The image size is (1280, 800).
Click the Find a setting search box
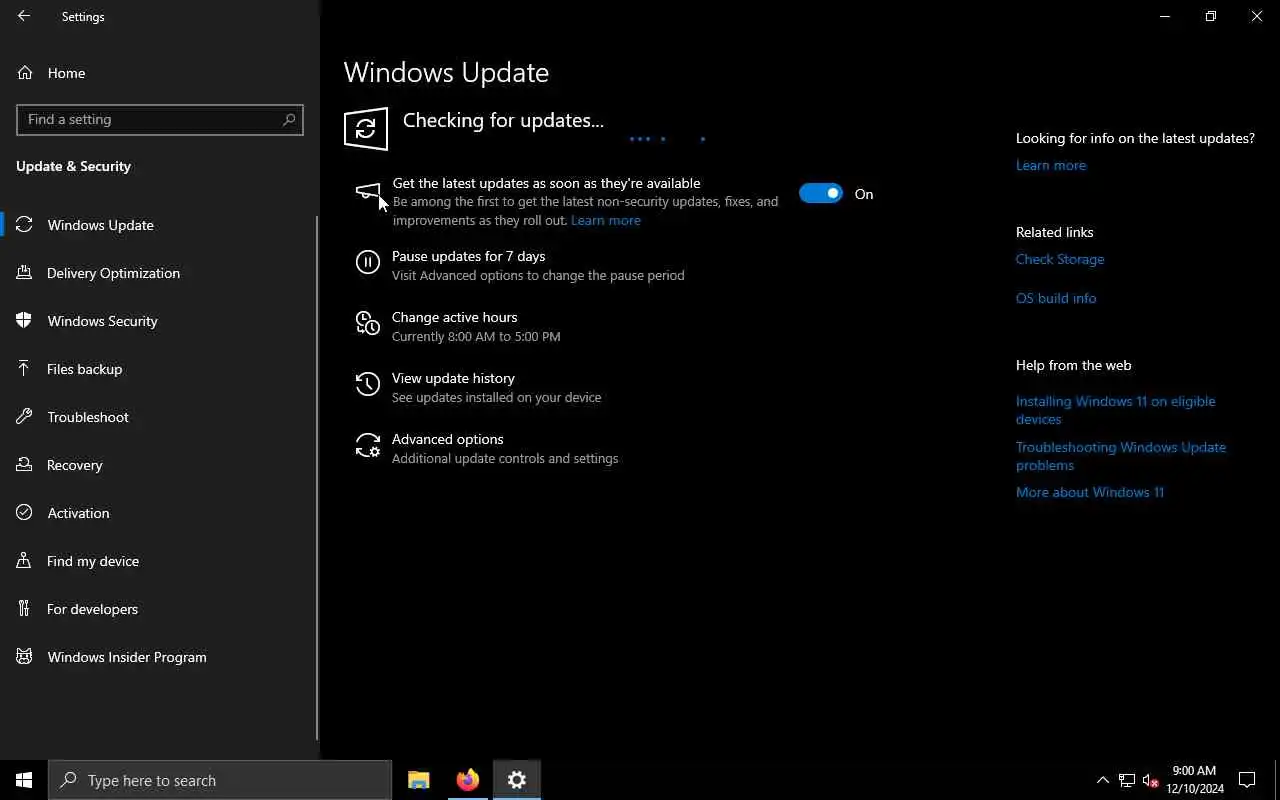coord(160,119)
